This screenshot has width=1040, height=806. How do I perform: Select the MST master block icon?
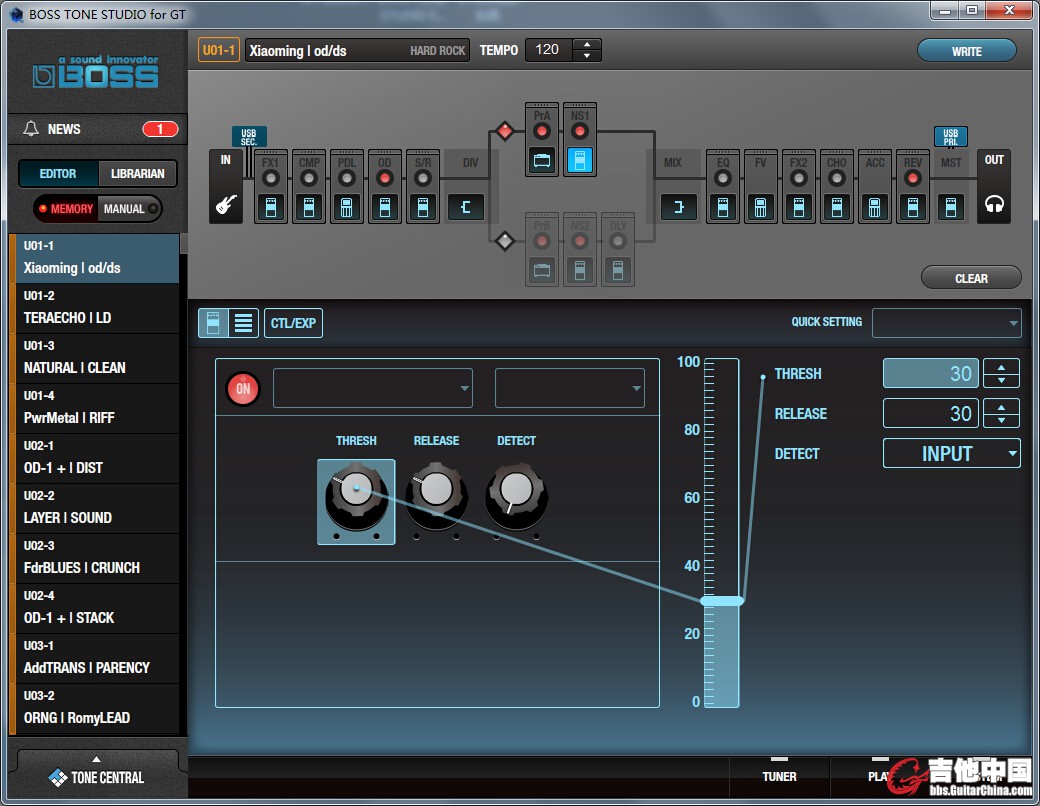click(x=951, y=208)
